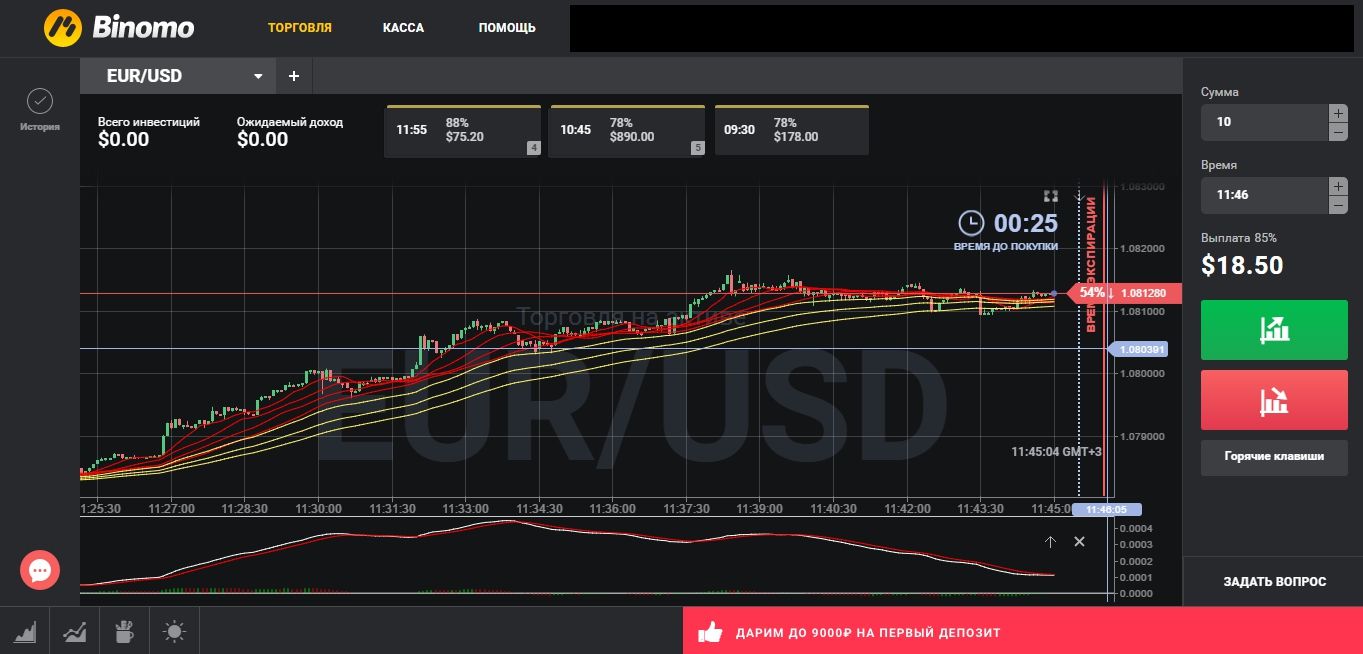Open the Торговля menu
Screen dimensions: 1363x654
pos(300,28)
